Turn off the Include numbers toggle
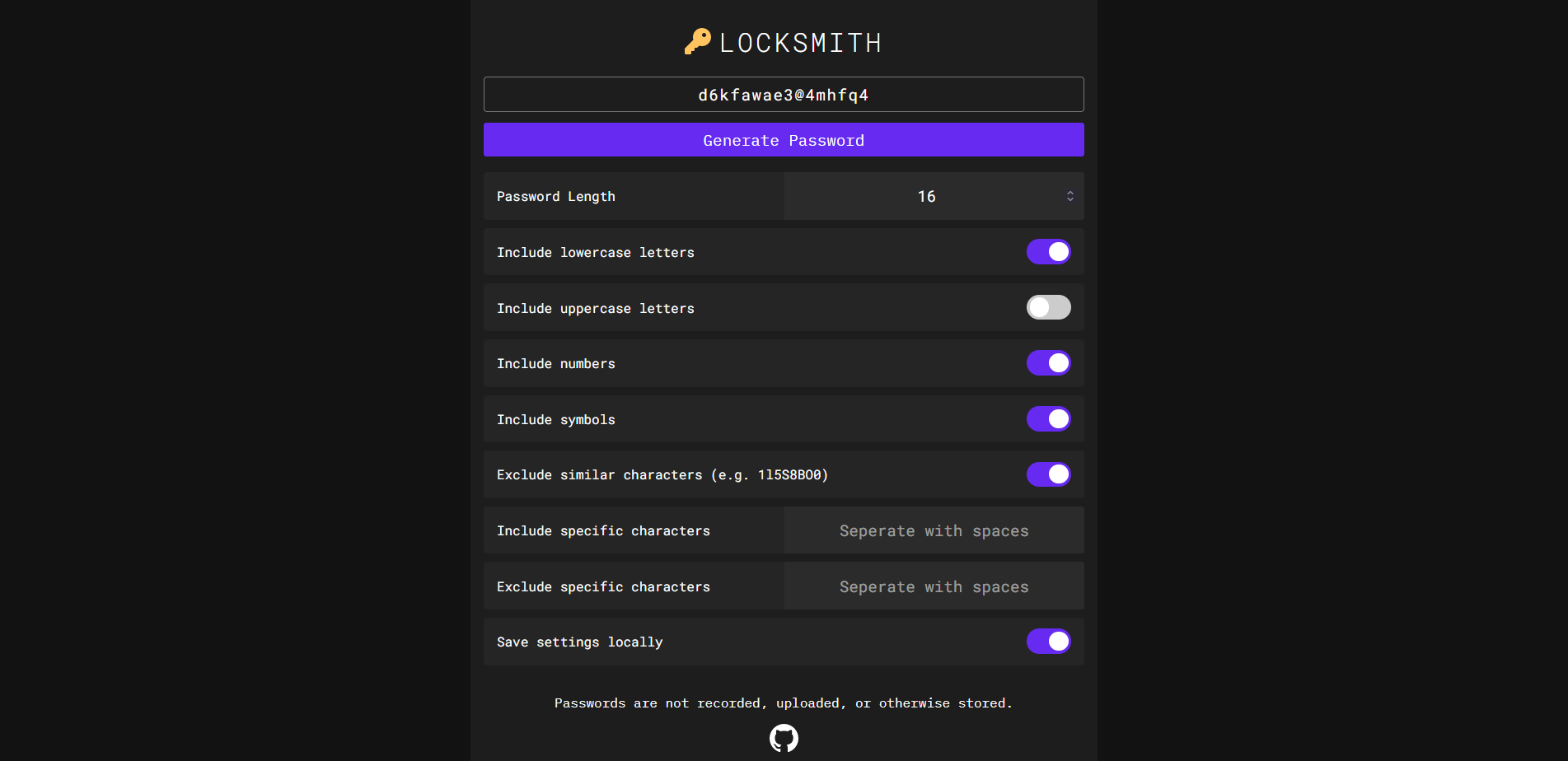 pyautogui.click(x=1048, y=363)
